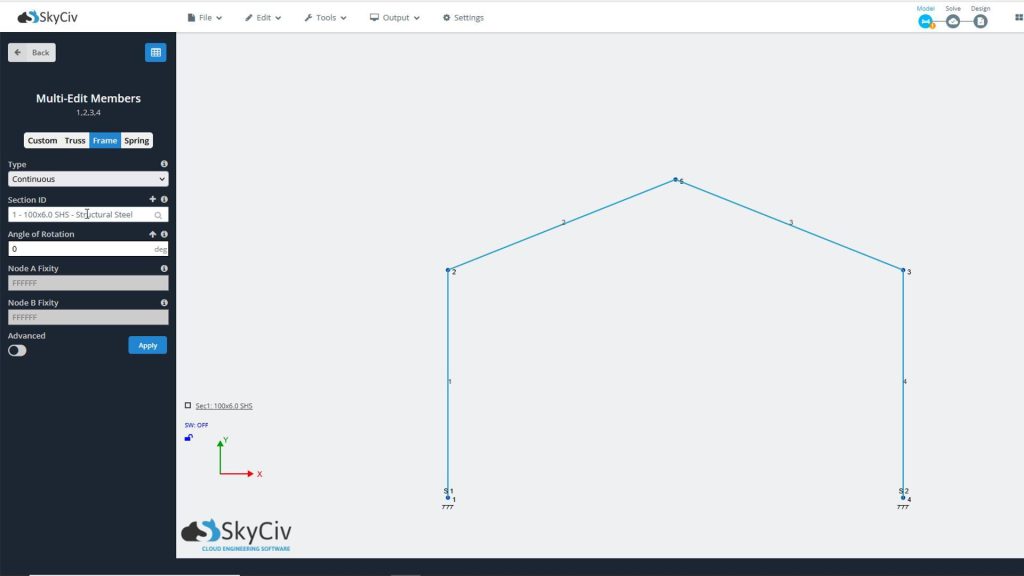Open the SkyCiv Model stage icon
Screen dimensions: 1024x576
pyautogui.click(x=925, y=20)
